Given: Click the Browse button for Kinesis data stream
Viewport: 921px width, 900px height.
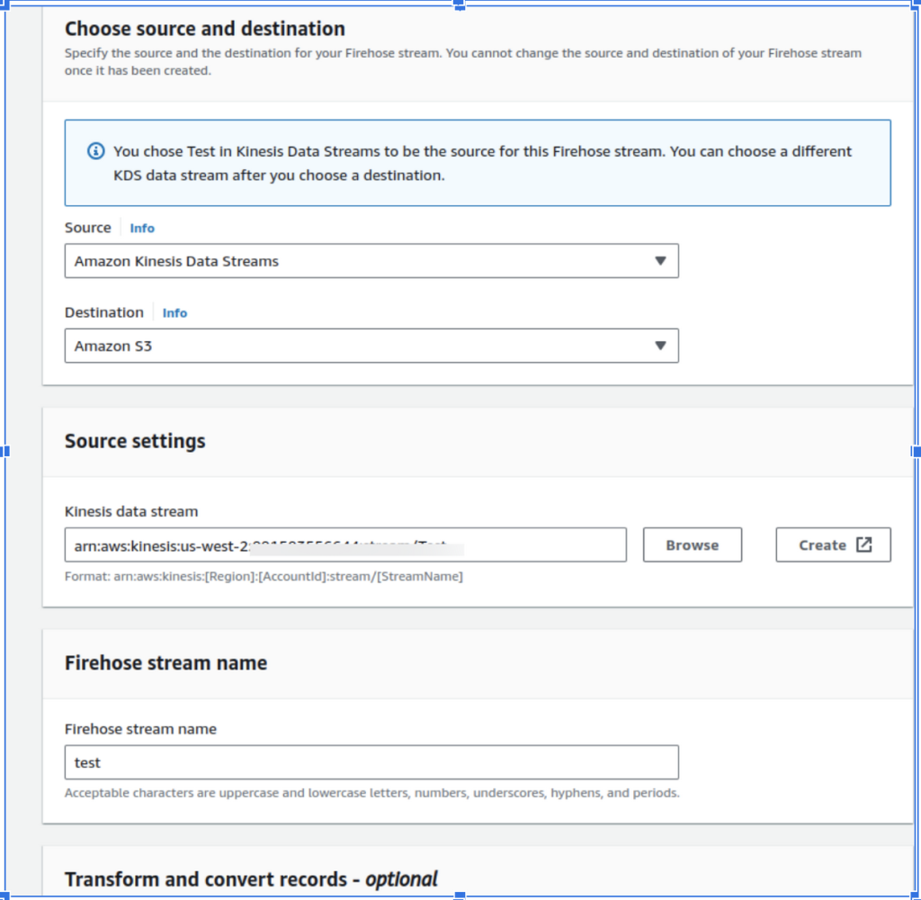Looking at the screenshot, I should [692, 545].
